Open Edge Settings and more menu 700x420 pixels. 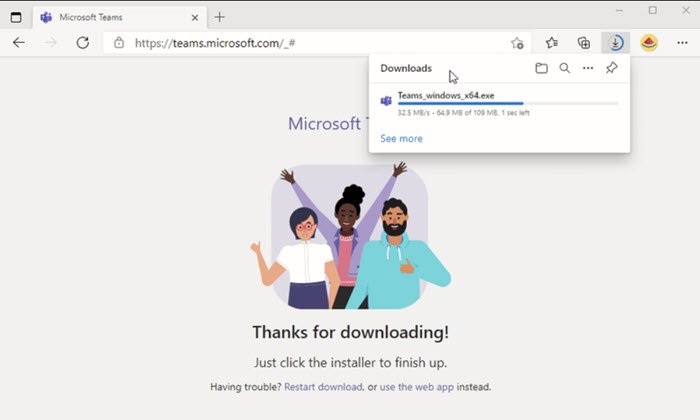click(x=682, y=43)
